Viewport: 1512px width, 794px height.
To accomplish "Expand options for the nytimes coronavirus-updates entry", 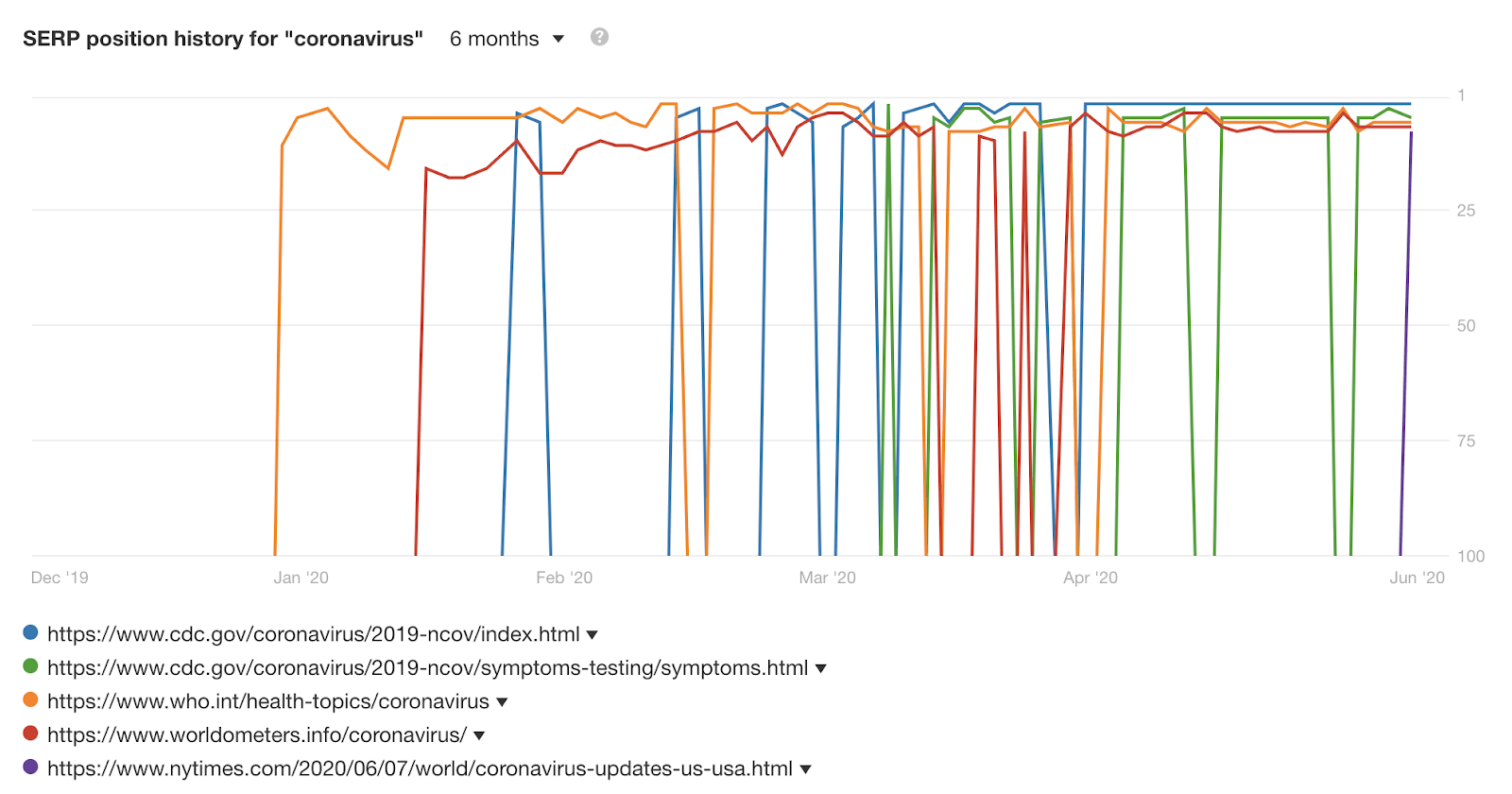I will tap(806, 768).
